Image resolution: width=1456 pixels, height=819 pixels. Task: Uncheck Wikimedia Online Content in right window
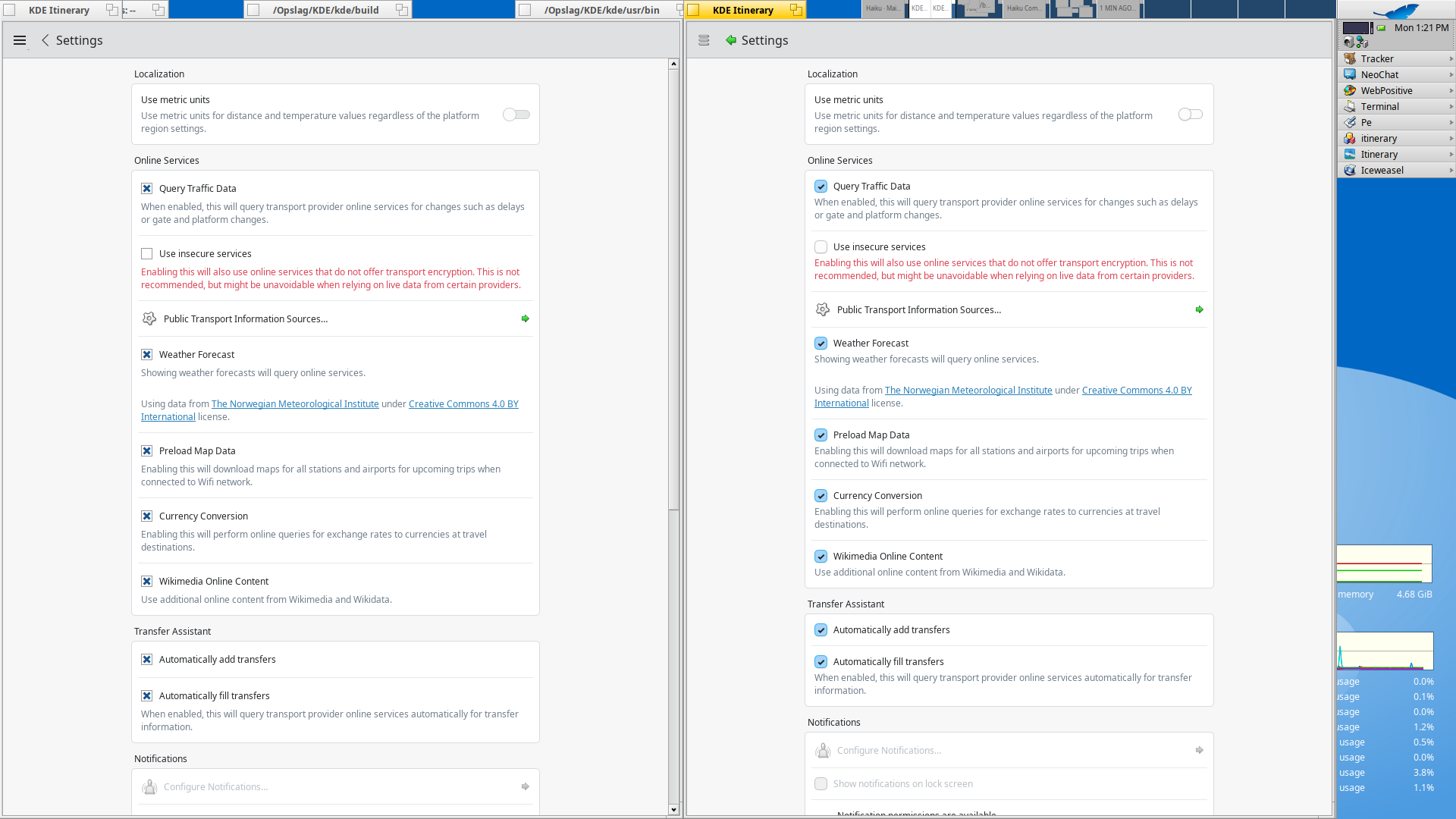coord(821,557)
